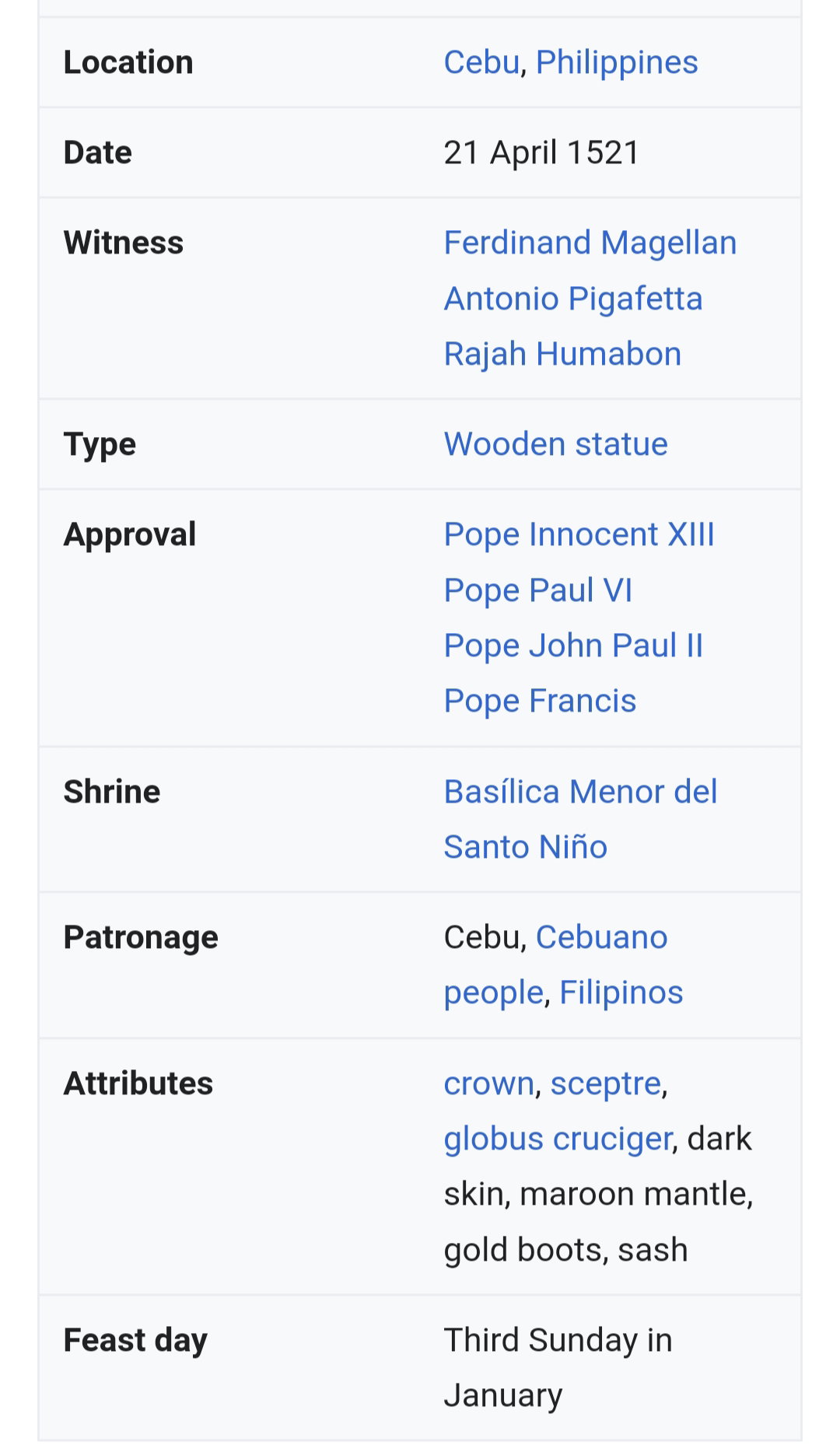Image resolution: width=840 pixels, height=1449 pixels.
Task: Open Basílica Menor del Santo Niño link
Action: coord(580,819)
